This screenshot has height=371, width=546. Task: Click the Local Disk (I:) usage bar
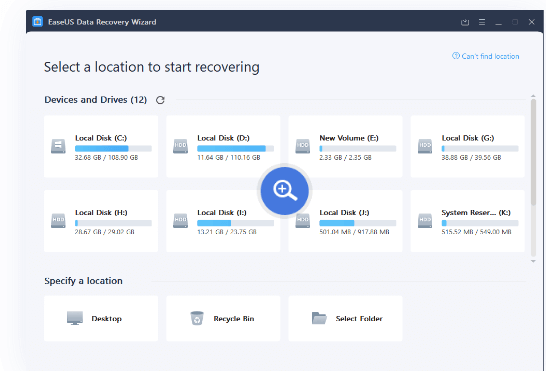[235, 223]
